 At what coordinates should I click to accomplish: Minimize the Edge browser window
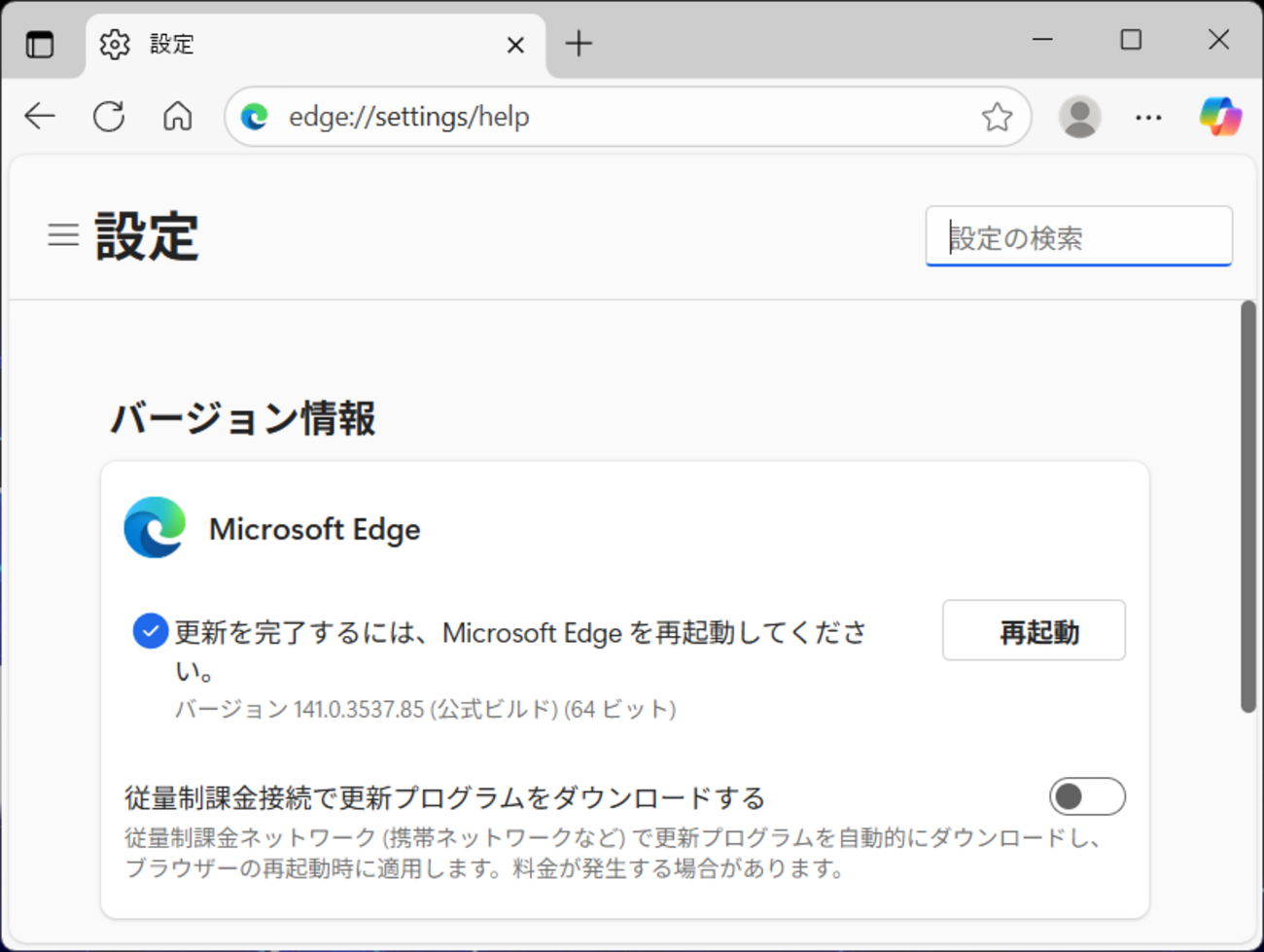pyautogui.click(x=1042, y=40)
